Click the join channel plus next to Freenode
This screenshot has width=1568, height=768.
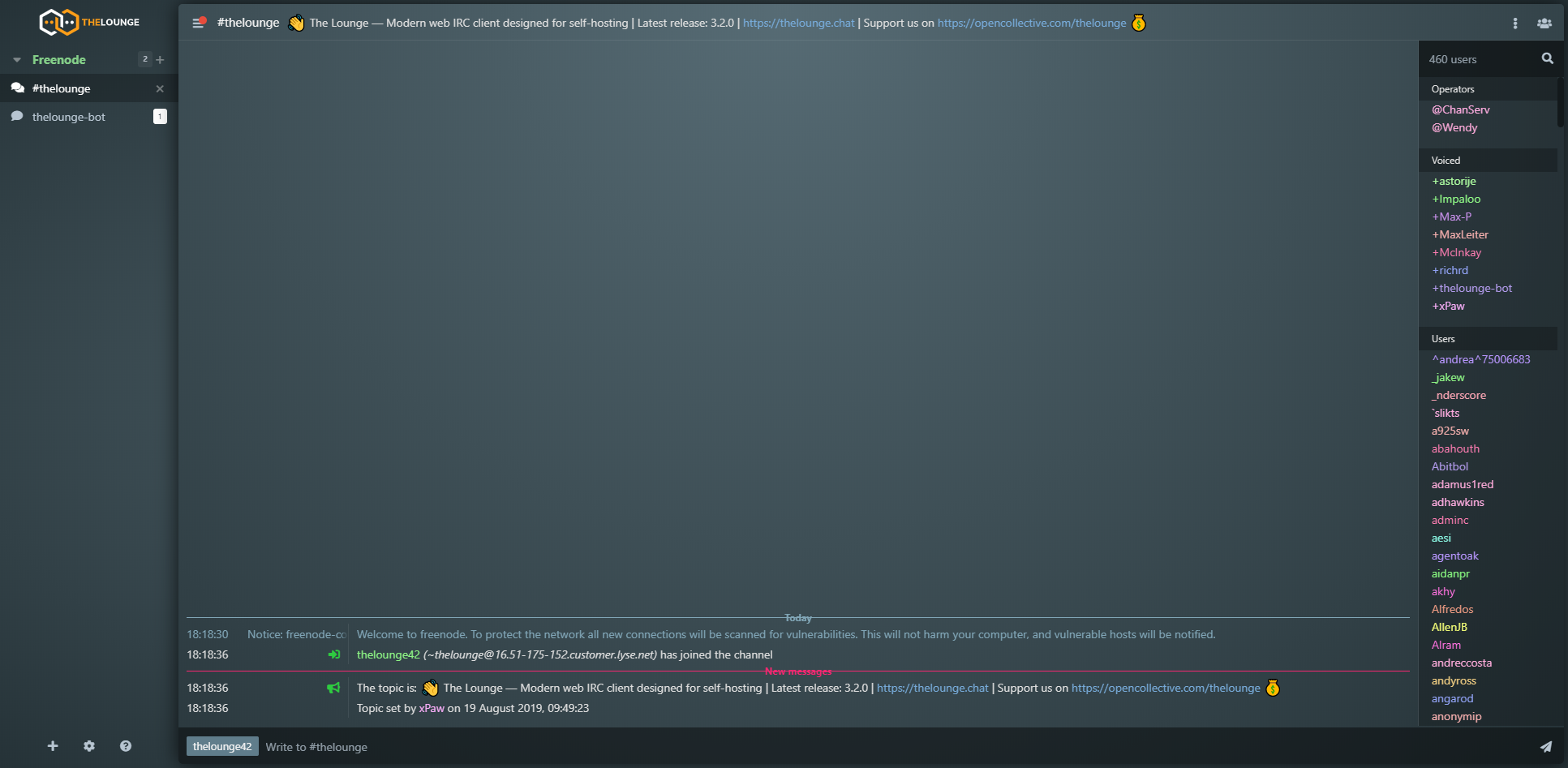tap(160, 60)
